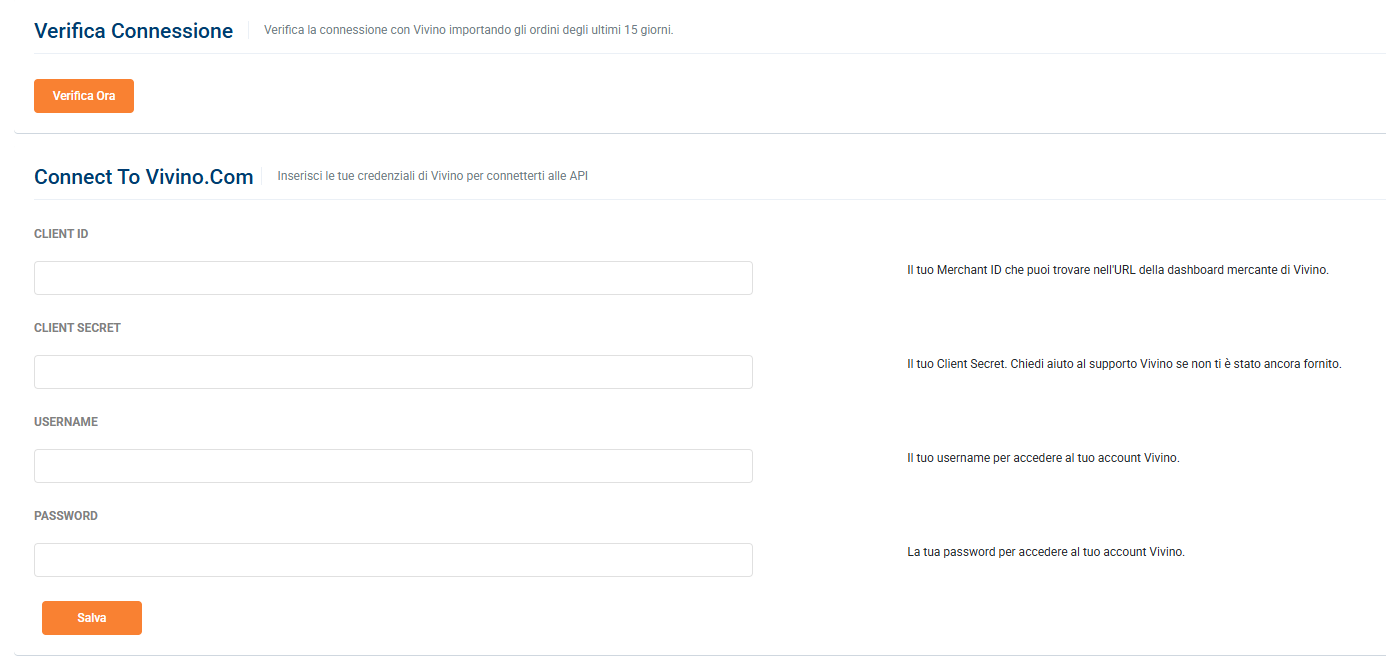The image size is (1386, 670).
Task: Select the Client Secret text box
Action: coord(393,372)
